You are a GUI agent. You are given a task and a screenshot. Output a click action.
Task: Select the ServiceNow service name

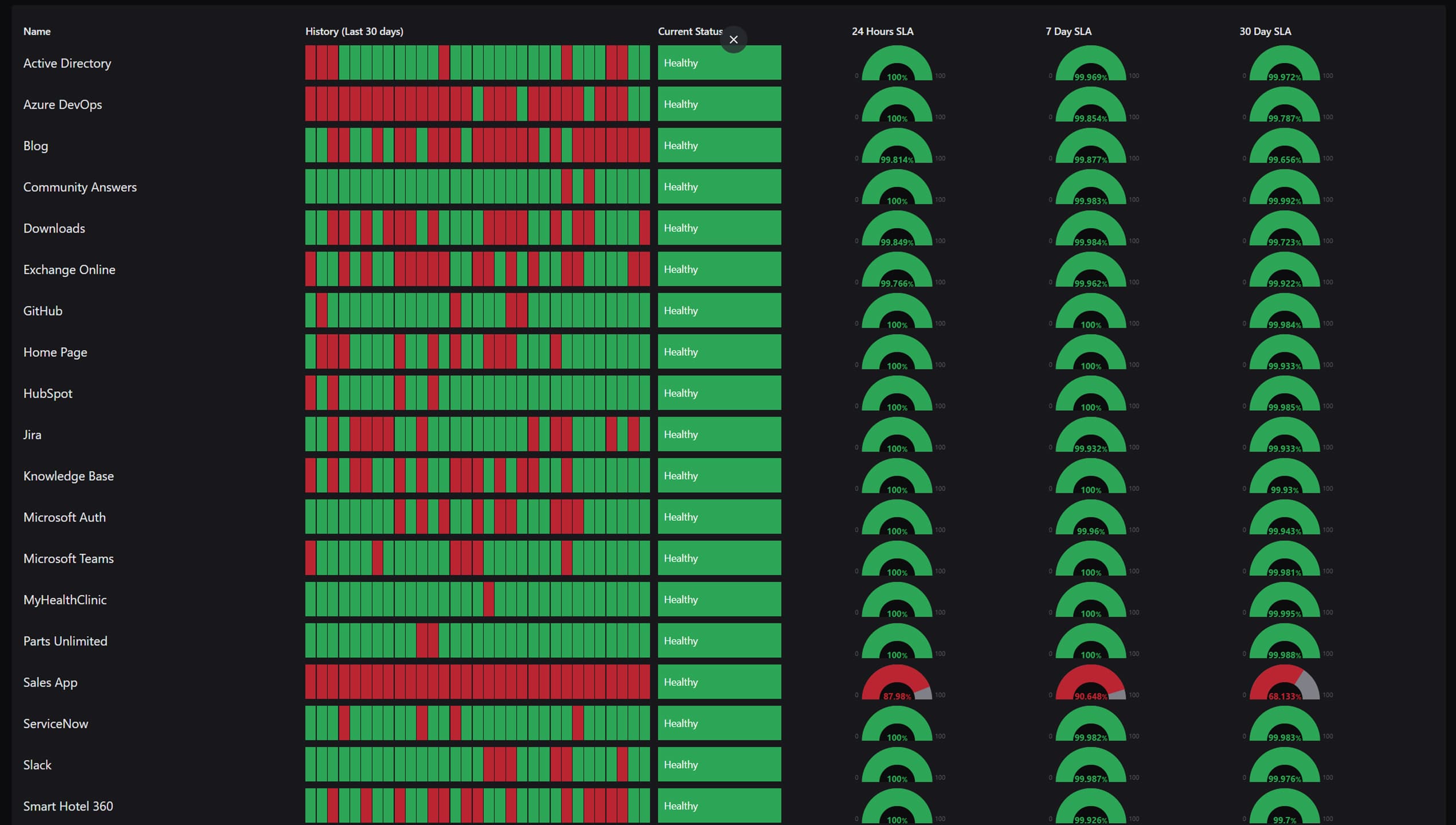click(56, 723)
